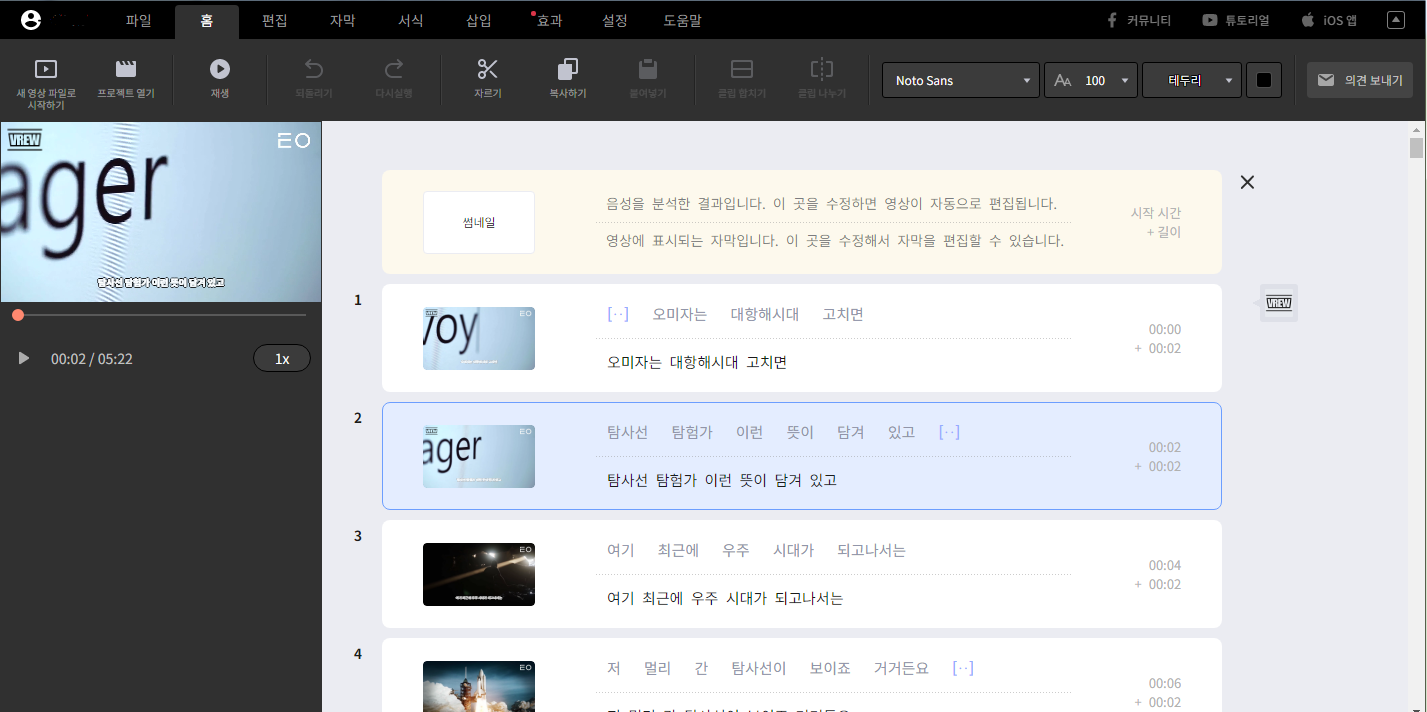1427x712 pixels.
Task: Click clip 3 start time 00:04
Action: 1165,565
